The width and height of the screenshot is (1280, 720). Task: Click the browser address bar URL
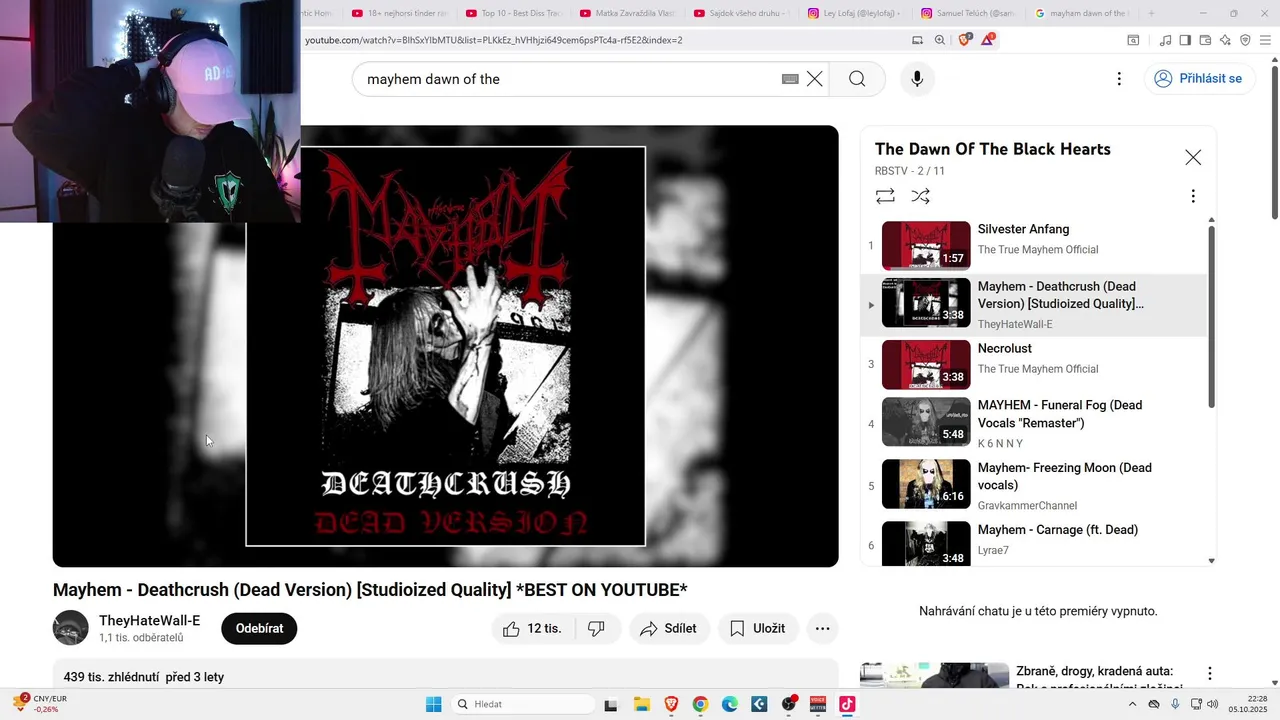(494, 40)
